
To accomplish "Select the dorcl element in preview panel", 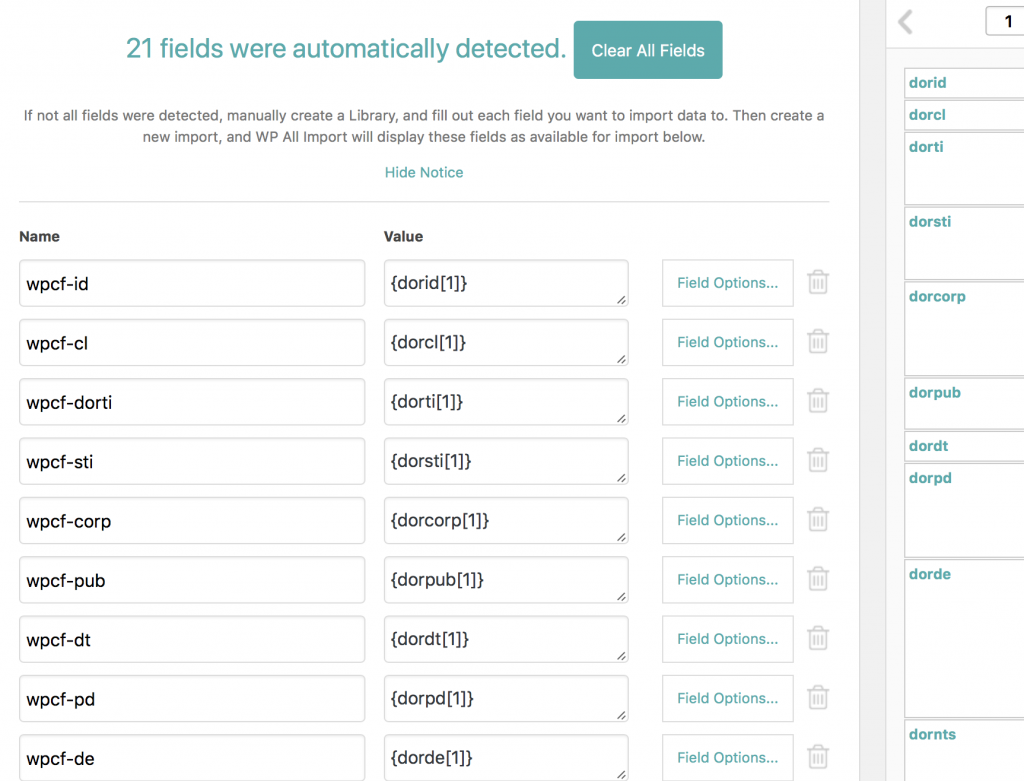I will tap(927, 115).
